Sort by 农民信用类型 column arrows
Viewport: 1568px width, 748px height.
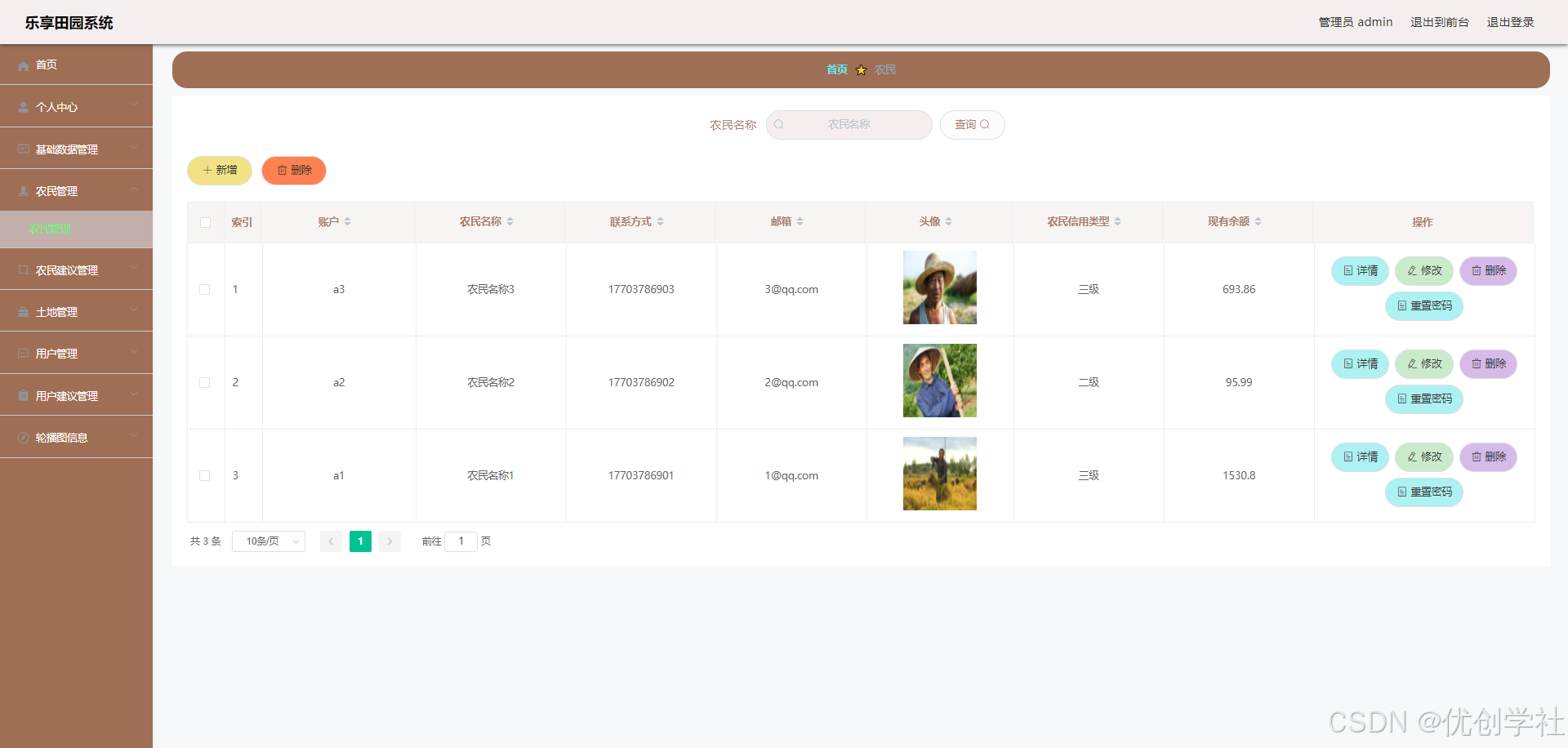coord(1118,221)
